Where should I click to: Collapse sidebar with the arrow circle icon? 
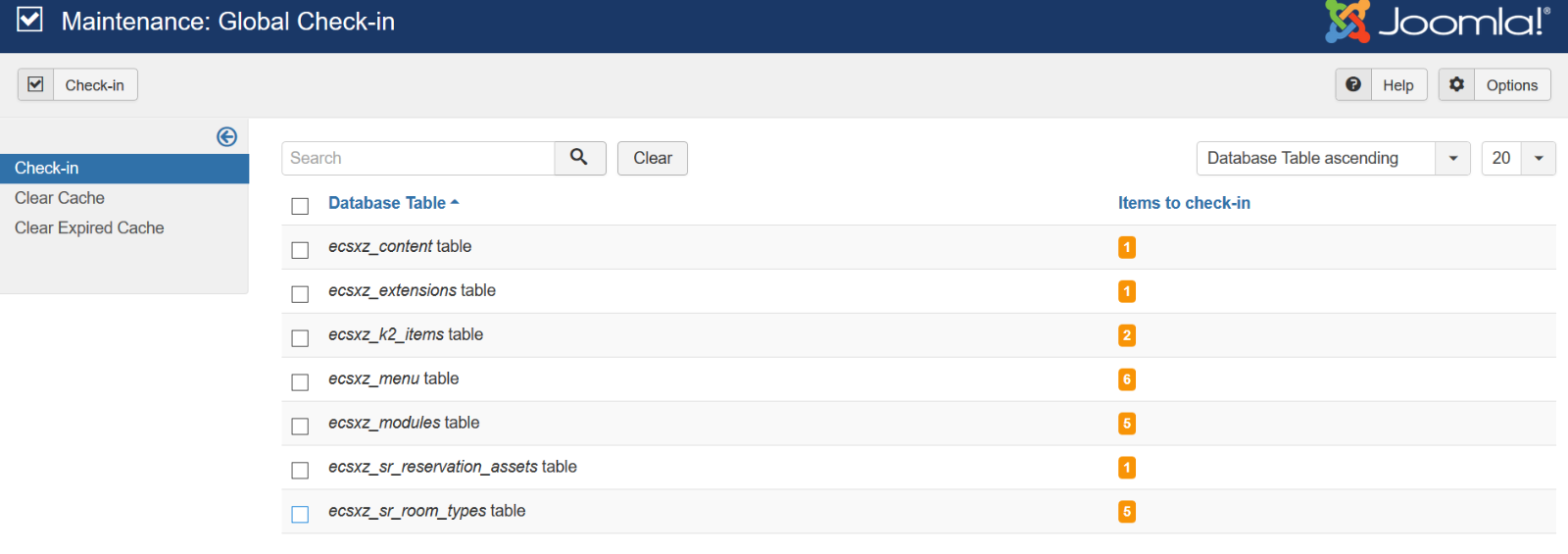pyautogui.click(x=226, y=137)
